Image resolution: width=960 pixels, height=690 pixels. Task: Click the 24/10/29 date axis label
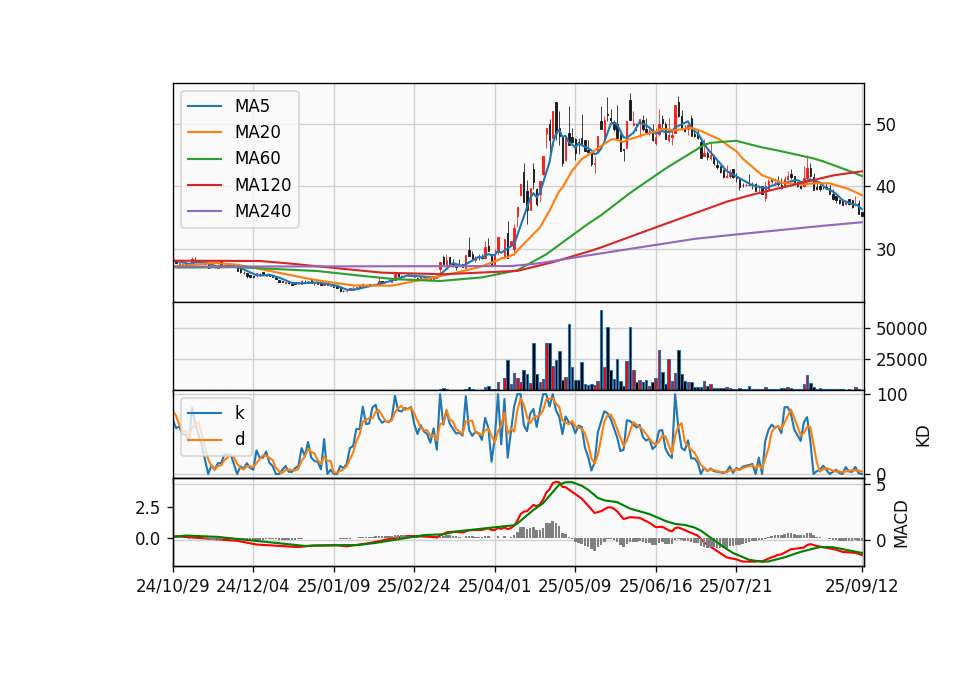click(x=173, y=586)
